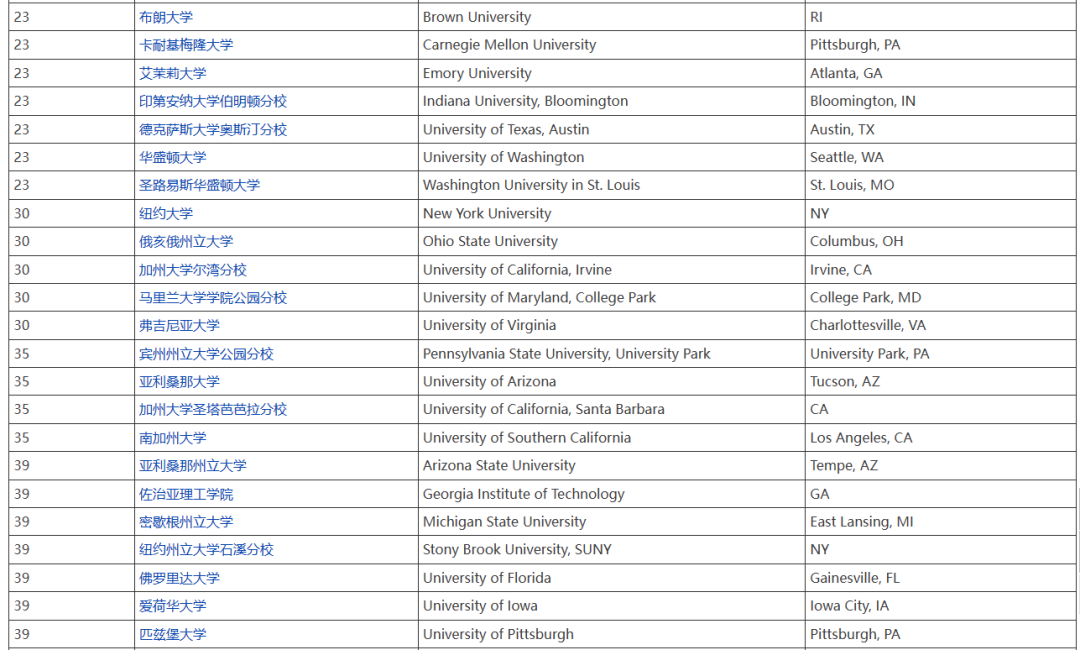1080x650 pixels.
Task: Click Stony Brook University, SUNY text
Action: [517, 549]
